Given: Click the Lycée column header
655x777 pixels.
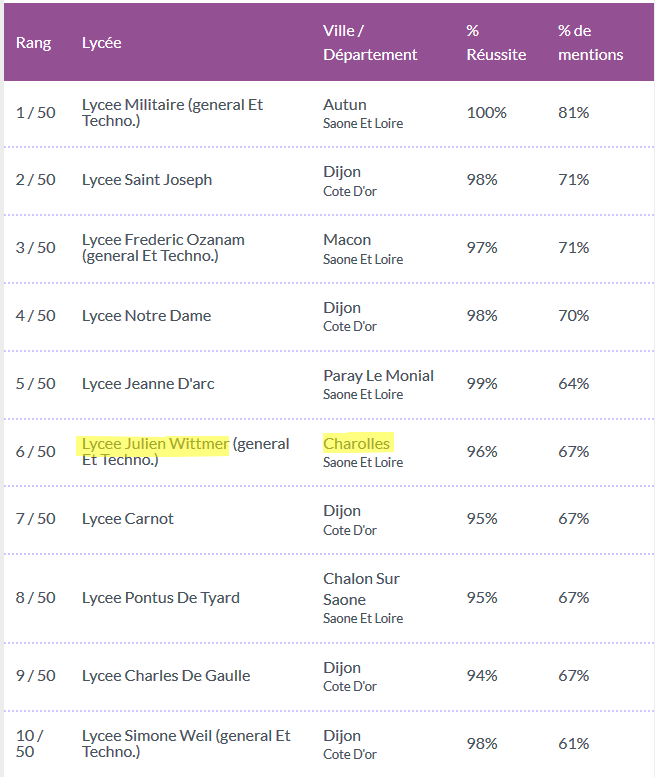Looking at the screenshot, I should 102,43.
